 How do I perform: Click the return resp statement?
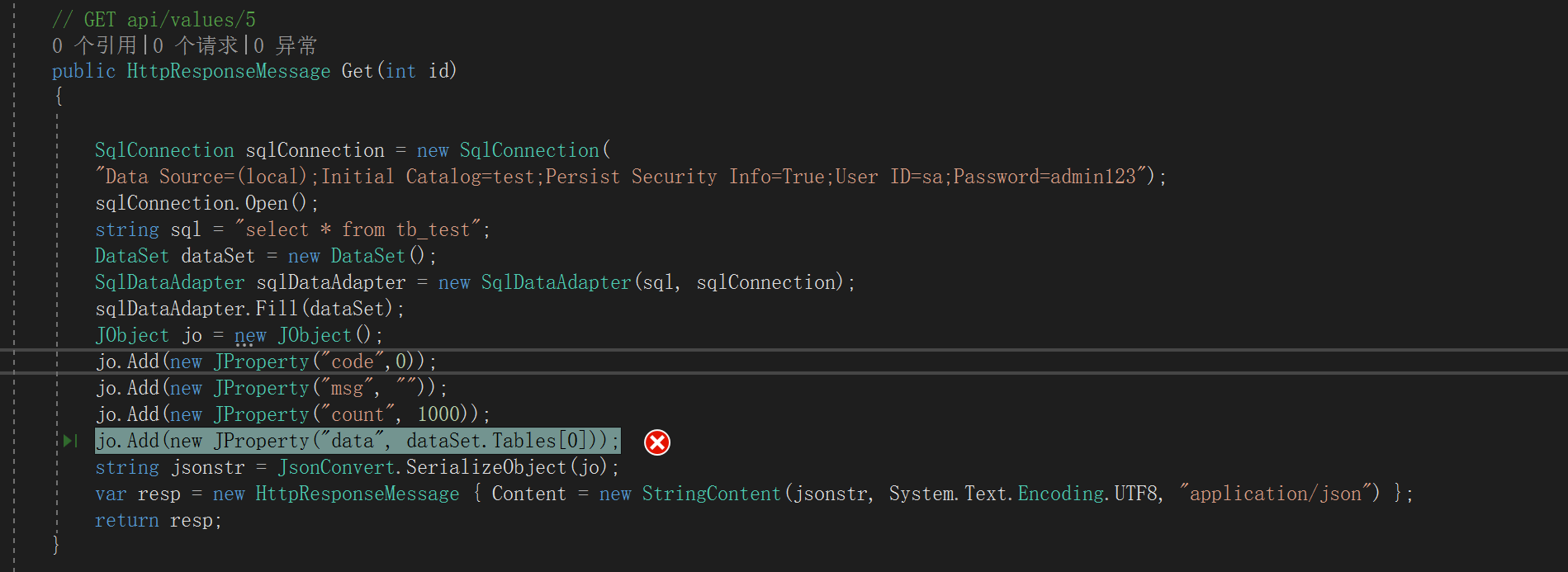pyautogui.click(x=158, y=520)
